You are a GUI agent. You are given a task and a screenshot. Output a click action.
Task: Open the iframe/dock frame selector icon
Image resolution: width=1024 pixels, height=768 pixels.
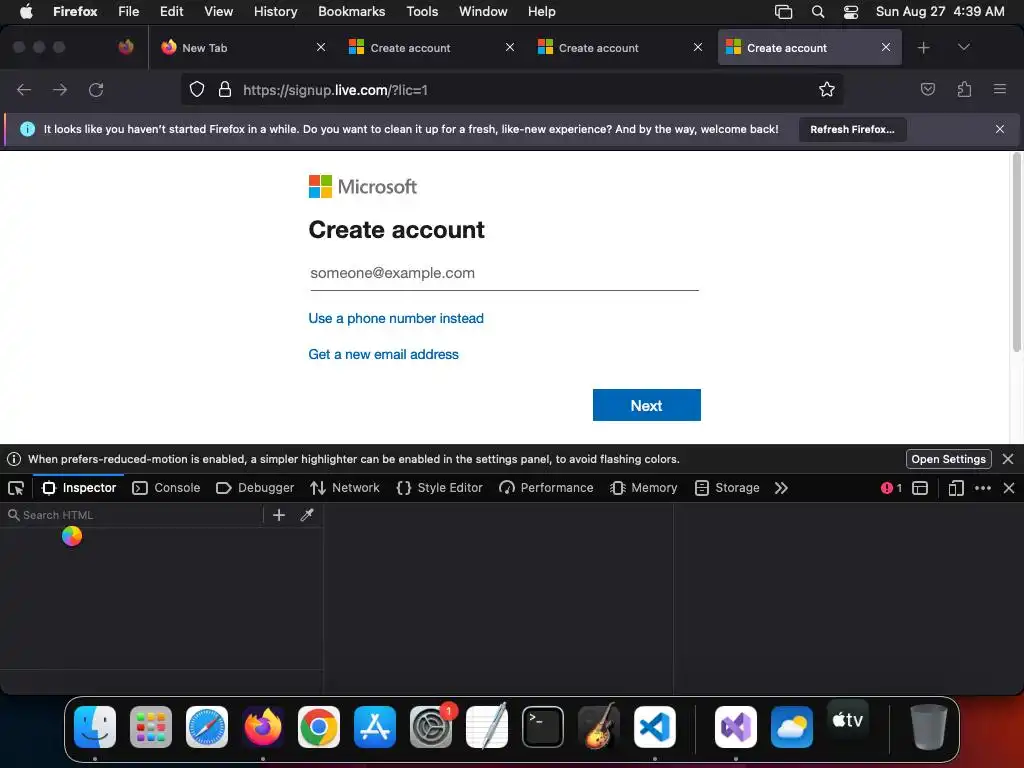[920, 488]
